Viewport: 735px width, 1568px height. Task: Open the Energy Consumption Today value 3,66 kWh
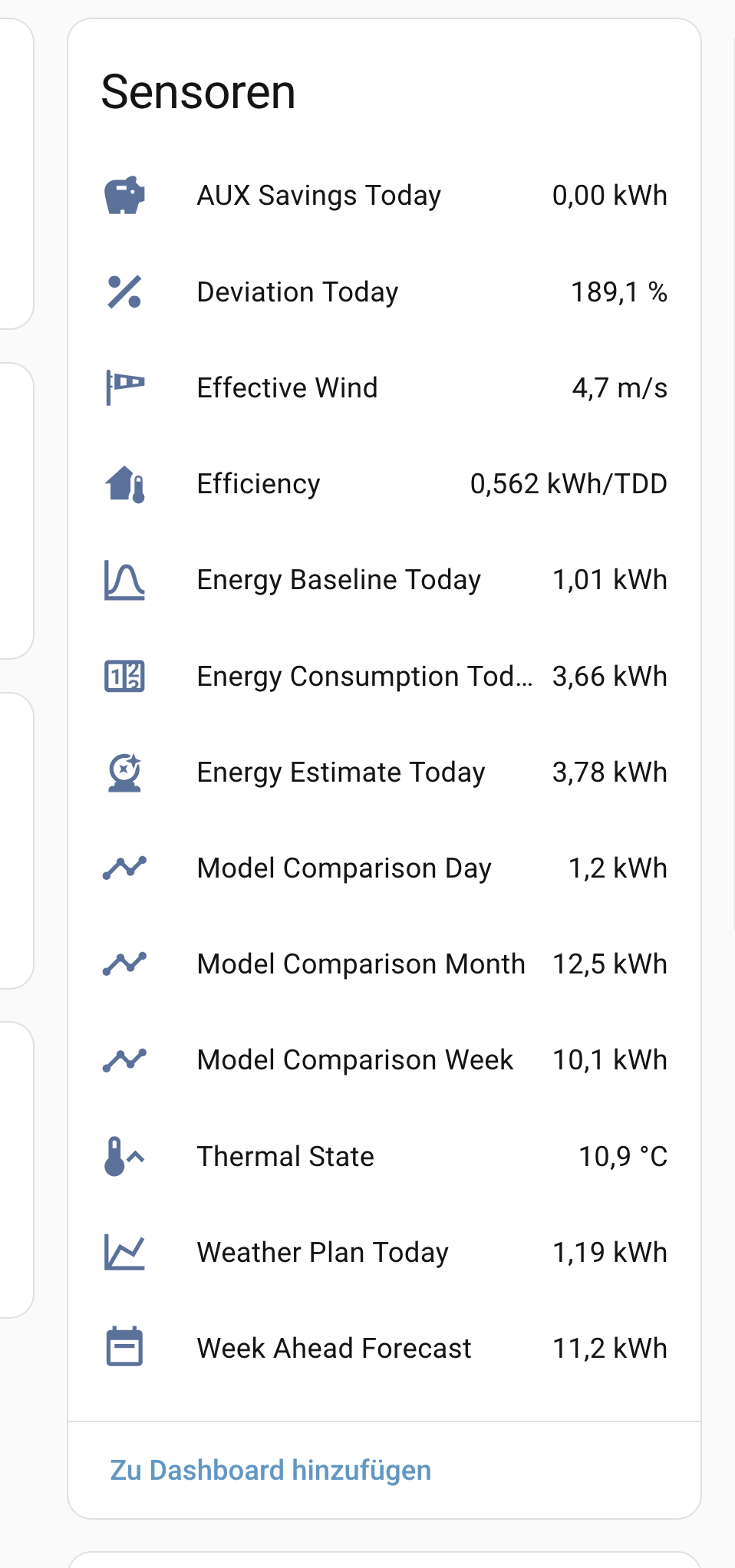point(610,676)
